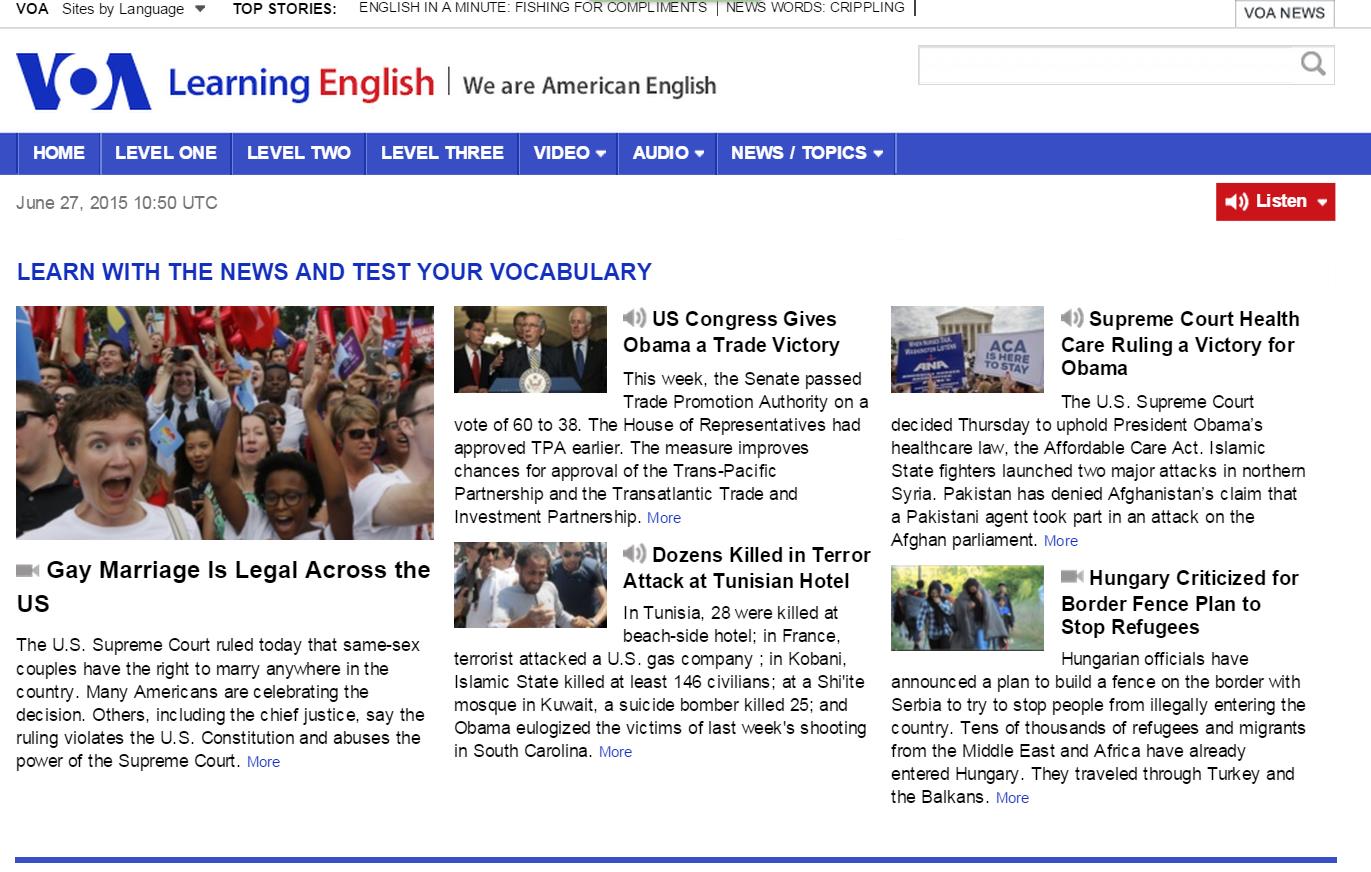Viewport: 1371px width, 872px height.
Task: Open the Tunisian hotel attack thumbnail
Action: [530, 585]
